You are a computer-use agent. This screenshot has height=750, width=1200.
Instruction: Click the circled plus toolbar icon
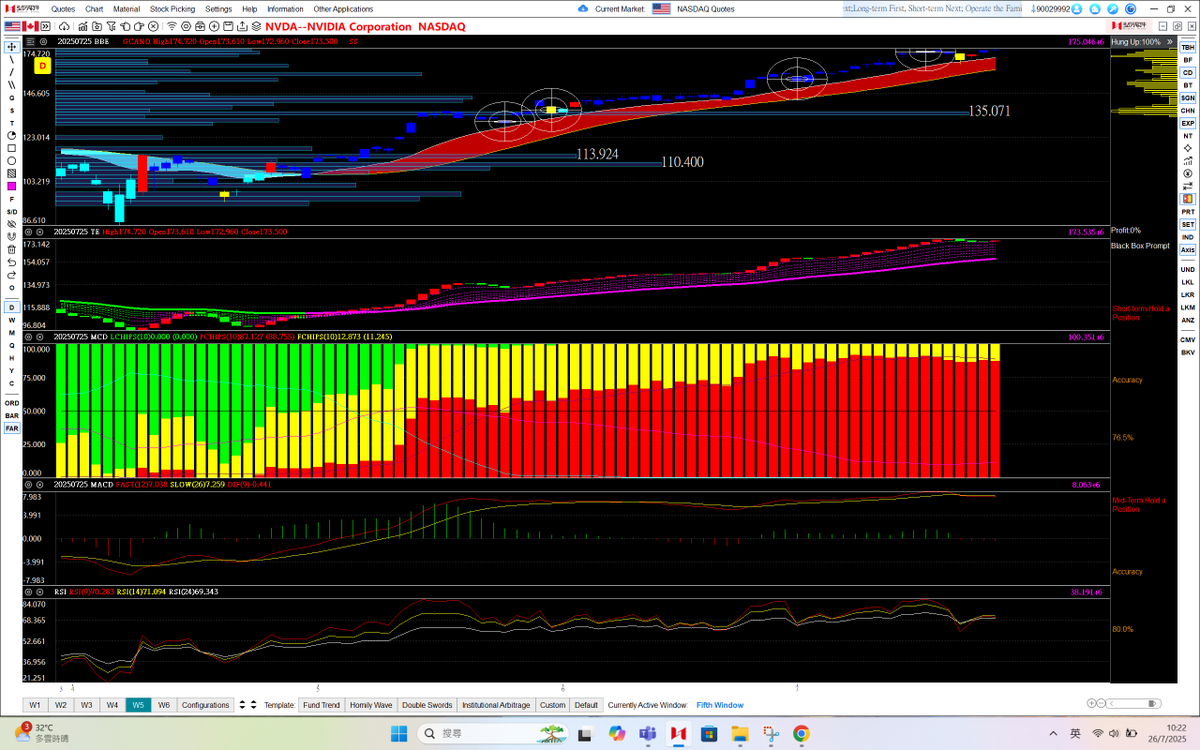click(214, 26)
